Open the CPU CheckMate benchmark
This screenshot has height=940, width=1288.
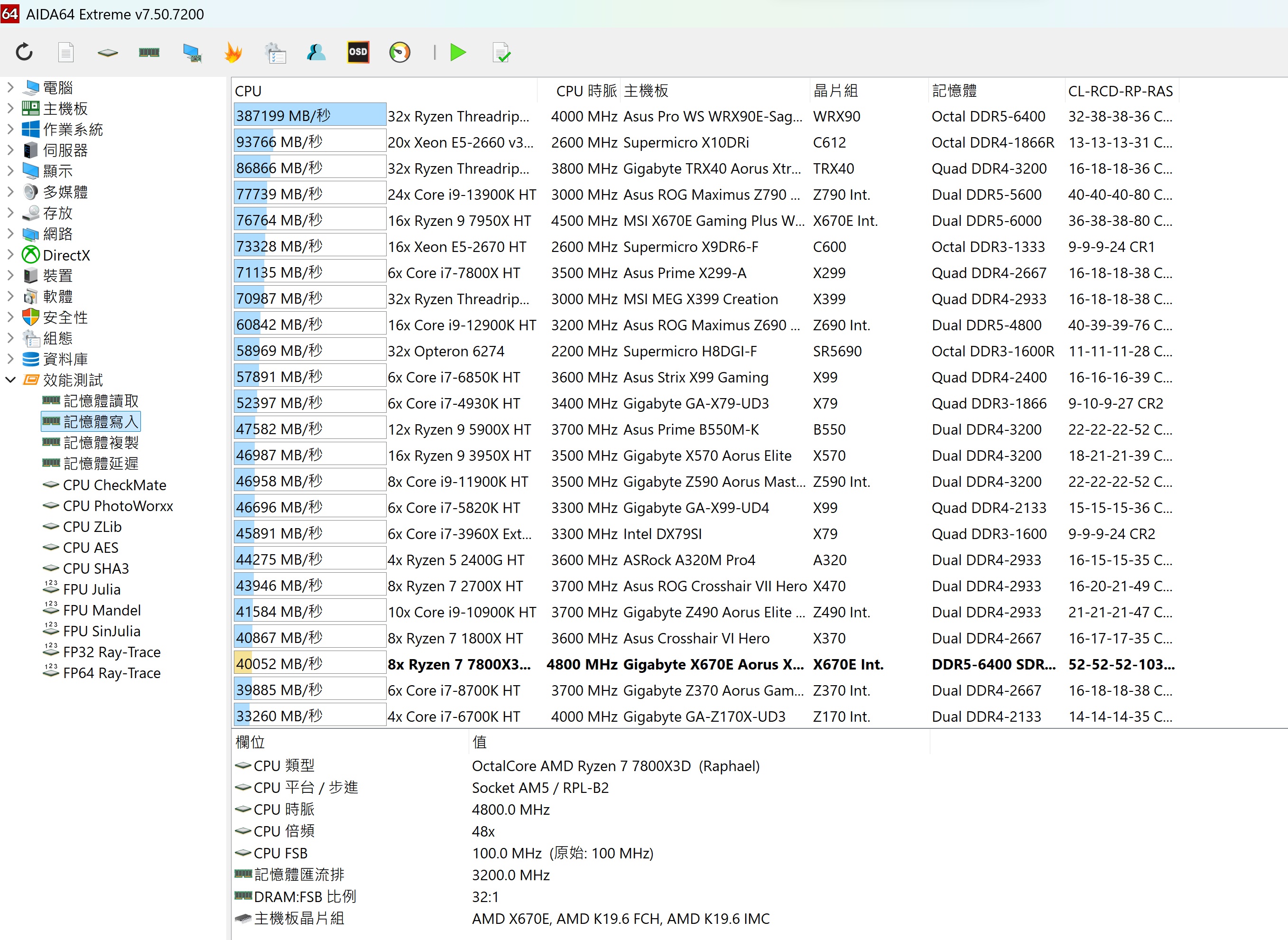coord(105,485)
